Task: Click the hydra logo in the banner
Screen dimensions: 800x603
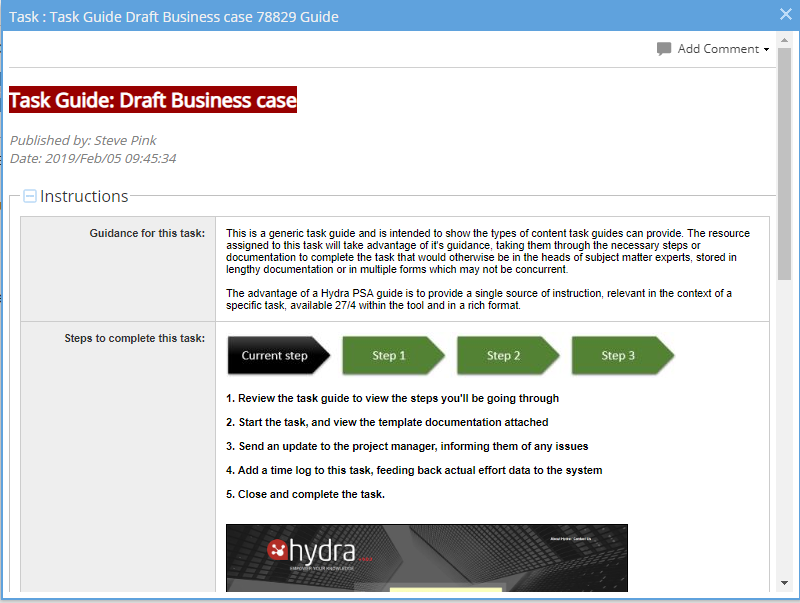Action: [x=312, y=551]
